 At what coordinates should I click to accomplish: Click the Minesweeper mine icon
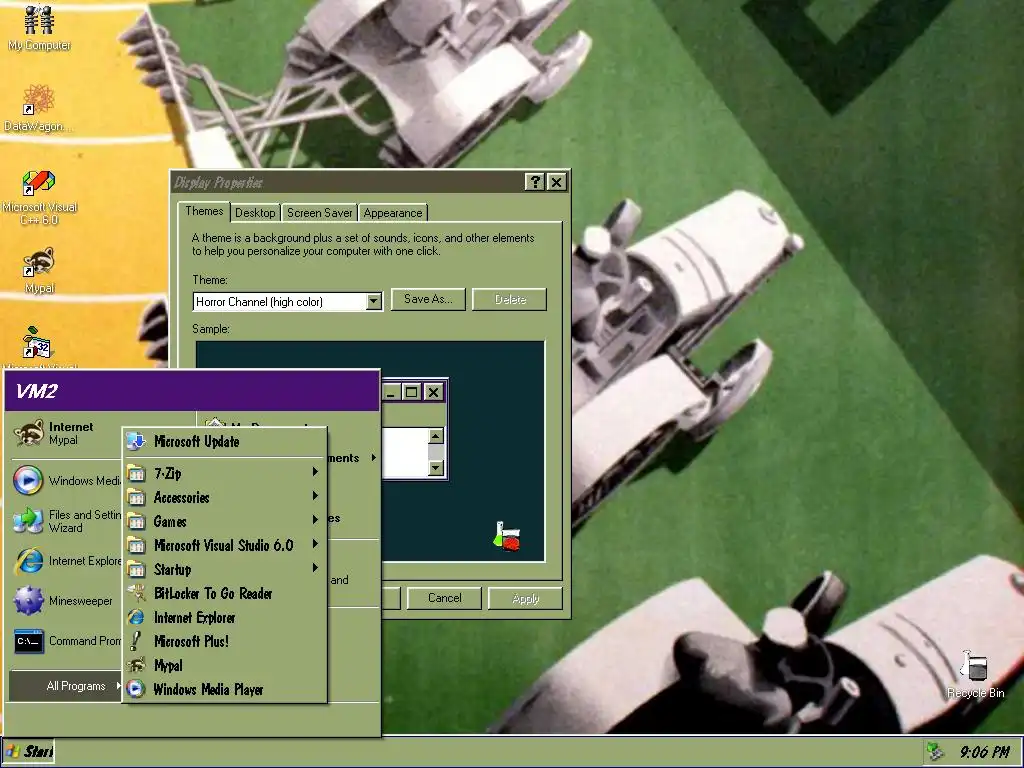[28, 601]
